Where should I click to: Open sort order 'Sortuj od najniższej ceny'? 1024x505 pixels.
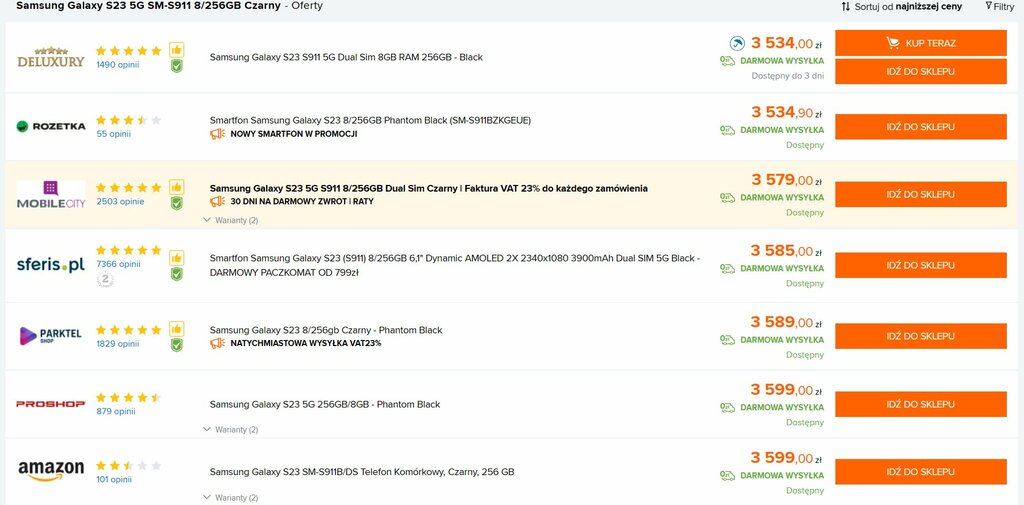tap(902, 7)
